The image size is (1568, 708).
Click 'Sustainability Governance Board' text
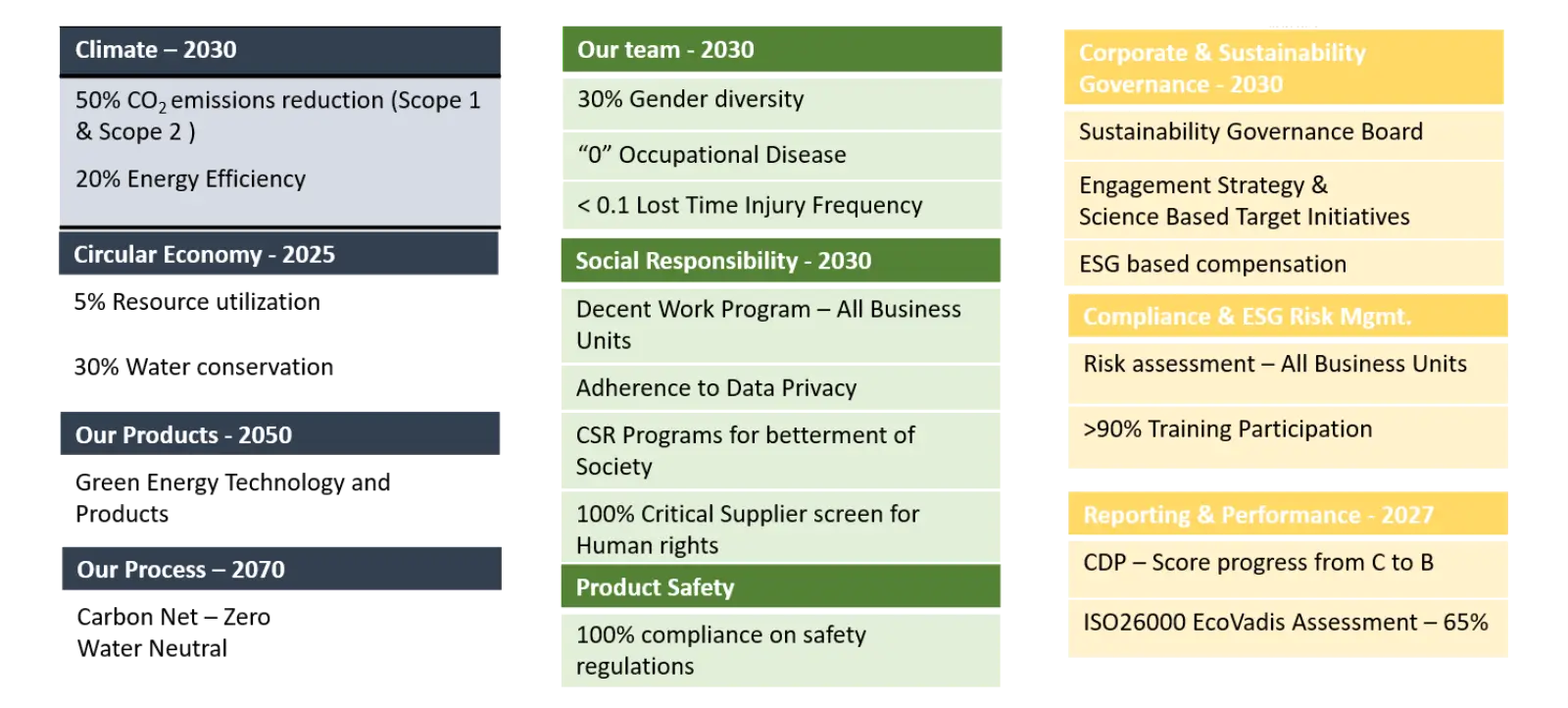pos(1250,132)
